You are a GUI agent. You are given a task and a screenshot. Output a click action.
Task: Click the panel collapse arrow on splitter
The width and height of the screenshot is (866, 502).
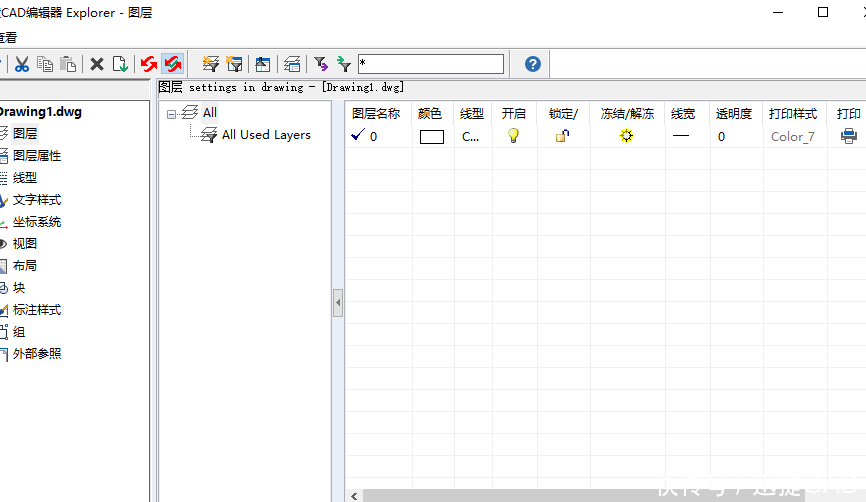pyautogui.click(x=338, y=303)
